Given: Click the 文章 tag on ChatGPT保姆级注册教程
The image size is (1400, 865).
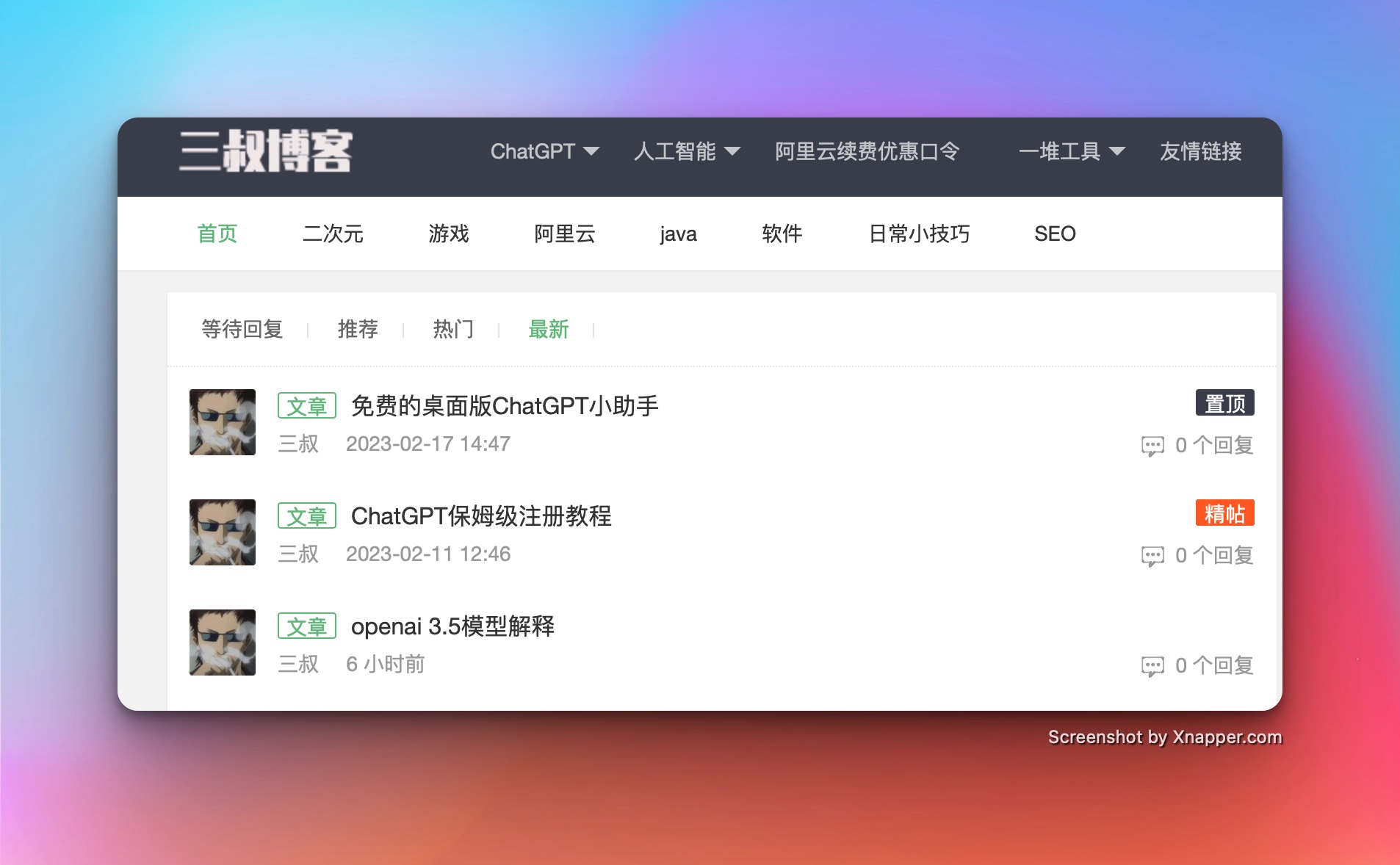Looking at the screenshot, I should coord(307,515).
